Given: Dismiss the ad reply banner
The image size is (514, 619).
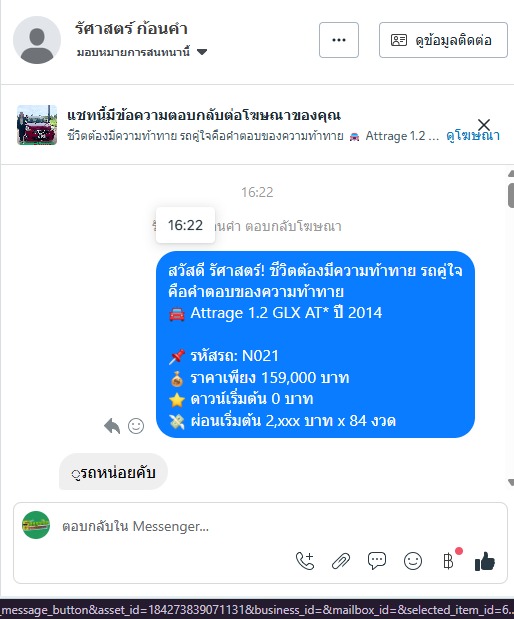Looking at the screenshot, I should (484, 125).
